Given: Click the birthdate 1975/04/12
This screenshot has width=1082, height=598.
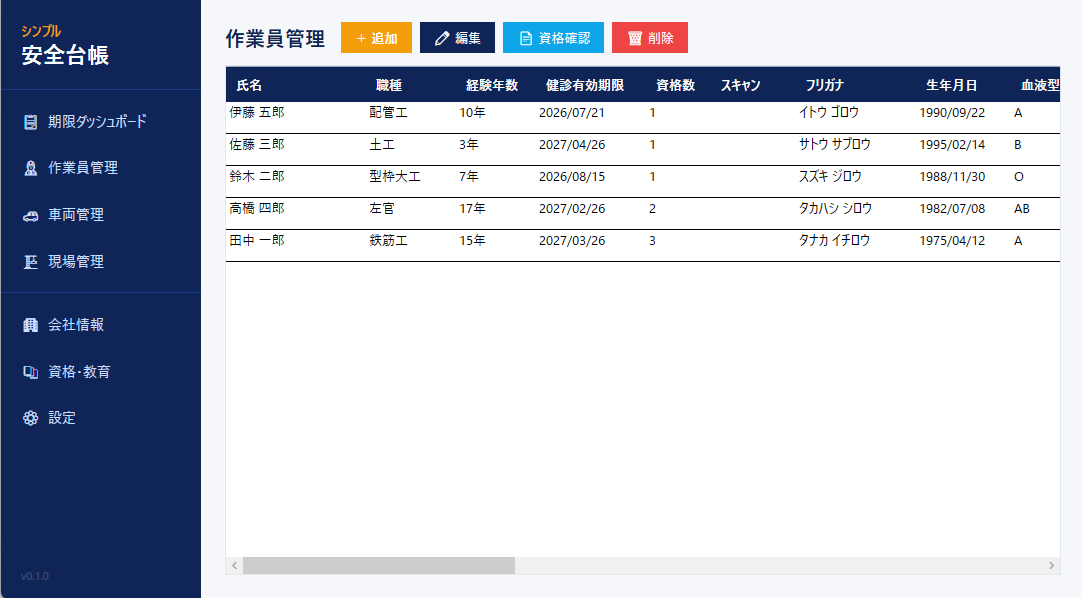Looking at the screenshot, I should pyautogui.click(x=952, y=241).
